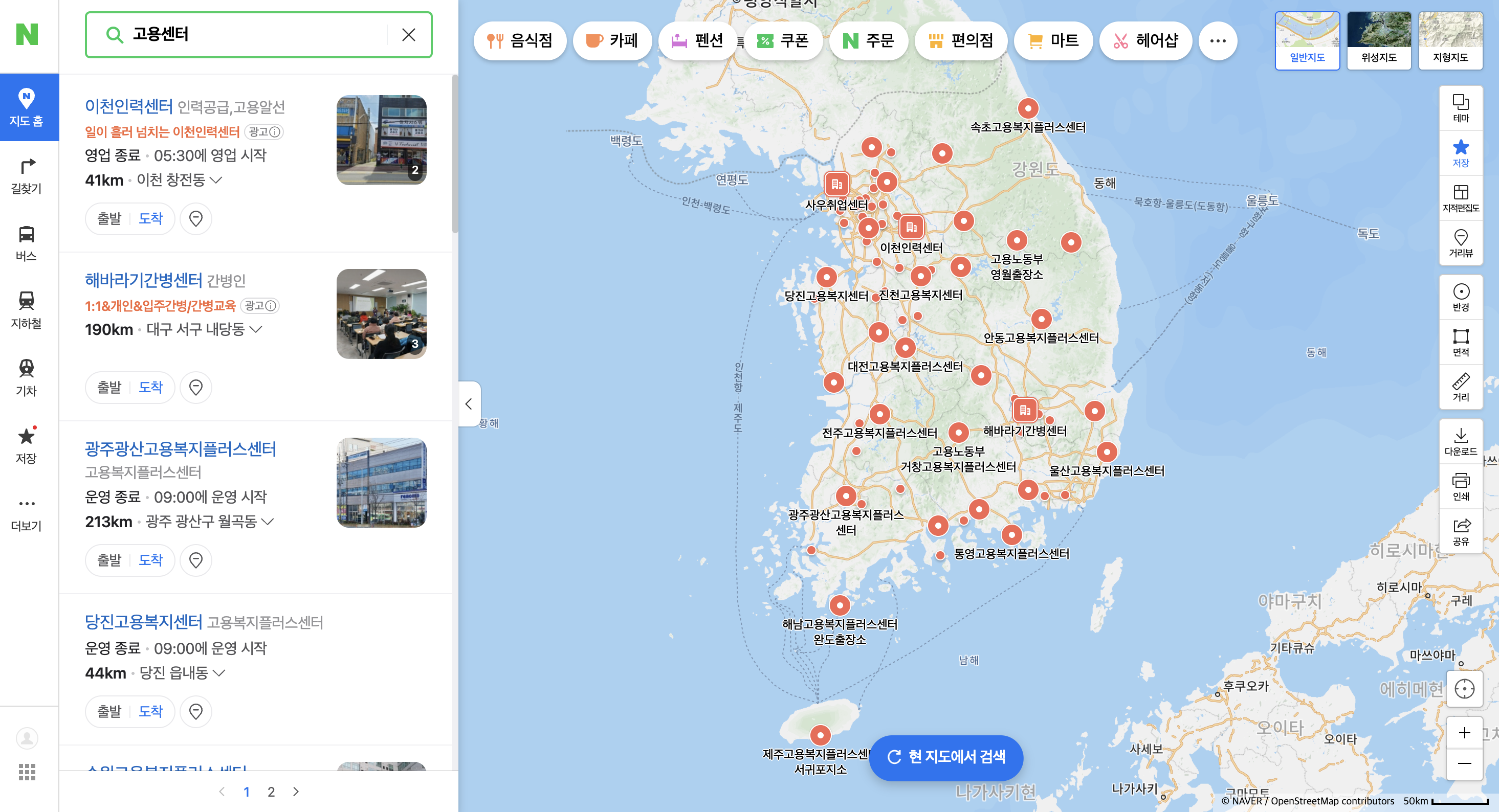Zoom in the map with plus button
The image size is (1499, 812).
[x=1464, y=732]
